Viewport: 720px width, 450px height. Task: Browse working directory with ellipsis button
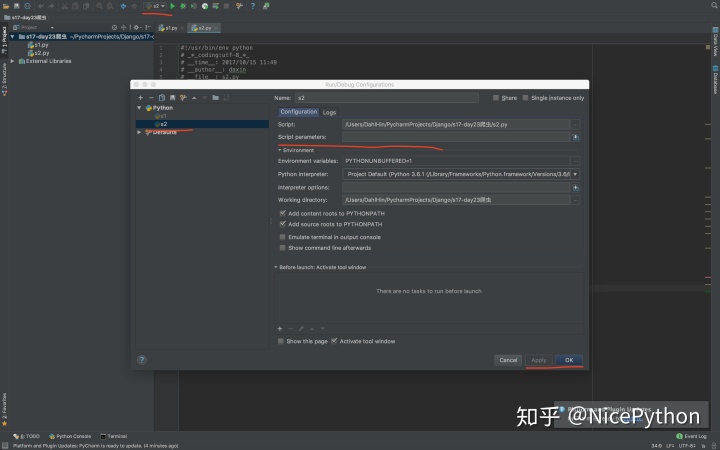click(x=575, y=200)
